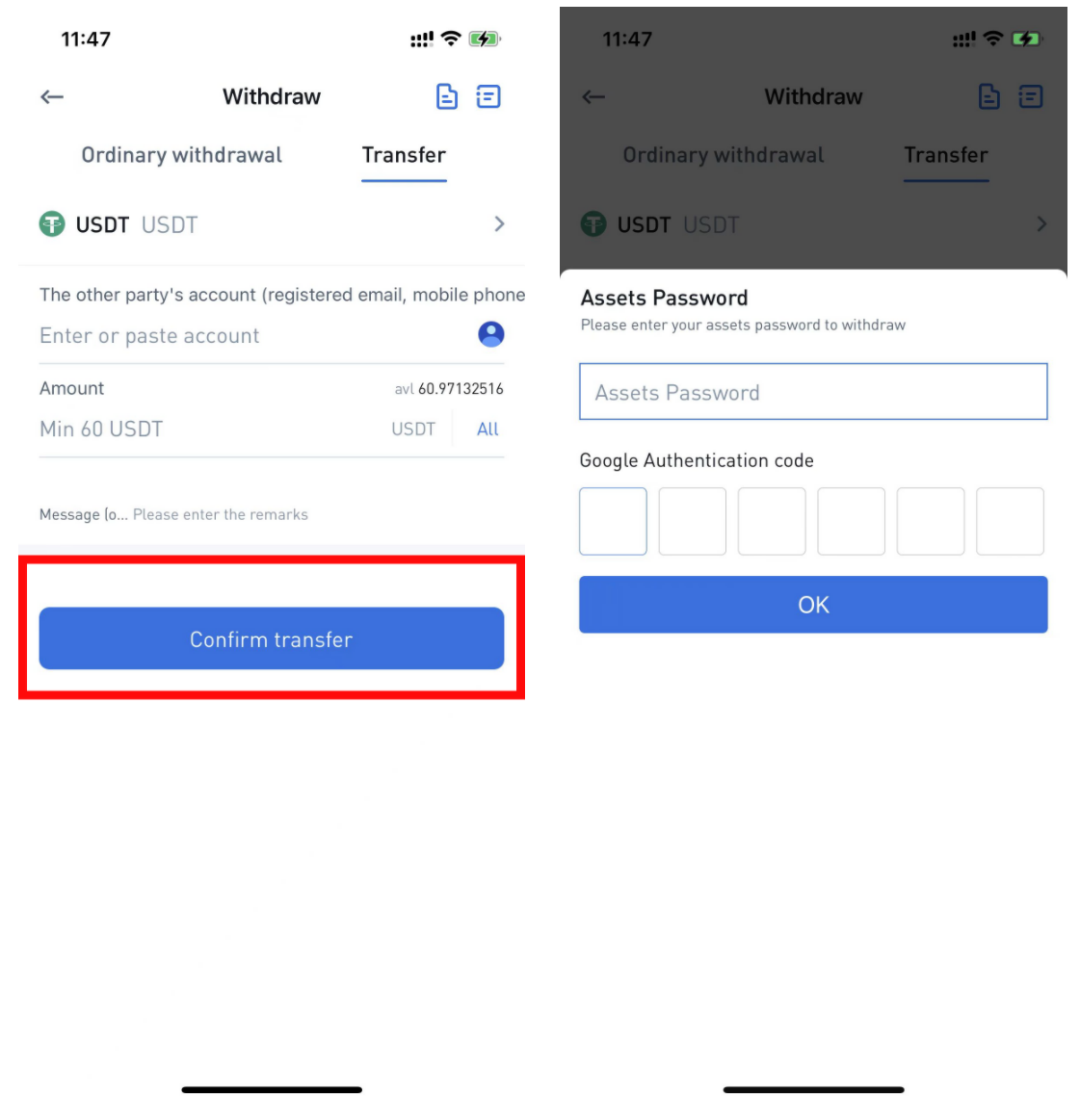1080x1120 pixels.
Task: Tap the battery charging icon in left status bar
Action: [485, 39]
